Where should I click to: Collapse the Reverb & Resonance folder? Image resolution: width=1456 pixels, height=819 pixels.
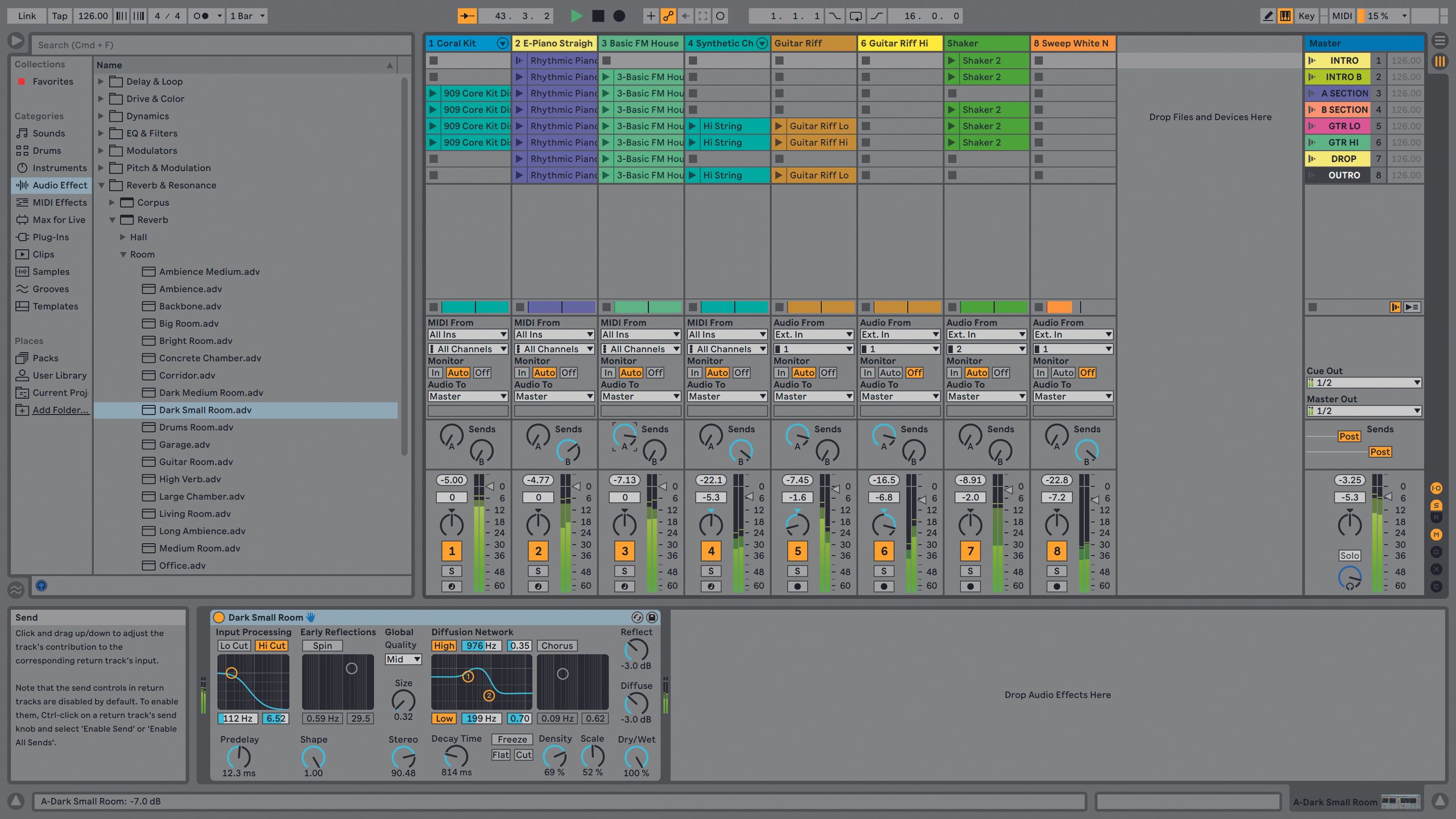tap(101, 185)
